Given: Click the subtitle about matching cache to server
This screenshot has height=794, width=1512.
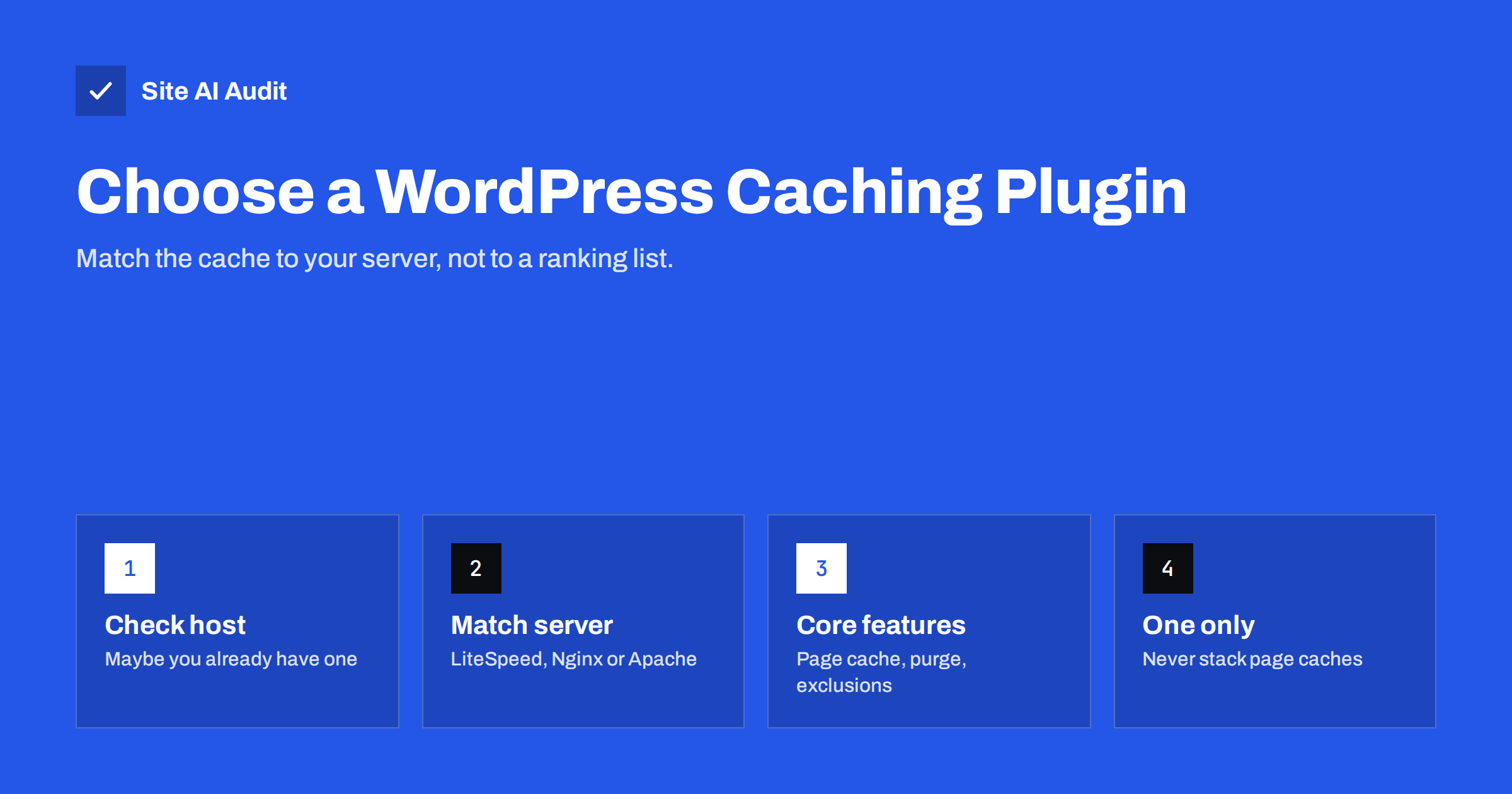Looking at the screenshot, I should pyautogui.click(x=375, y=258).
